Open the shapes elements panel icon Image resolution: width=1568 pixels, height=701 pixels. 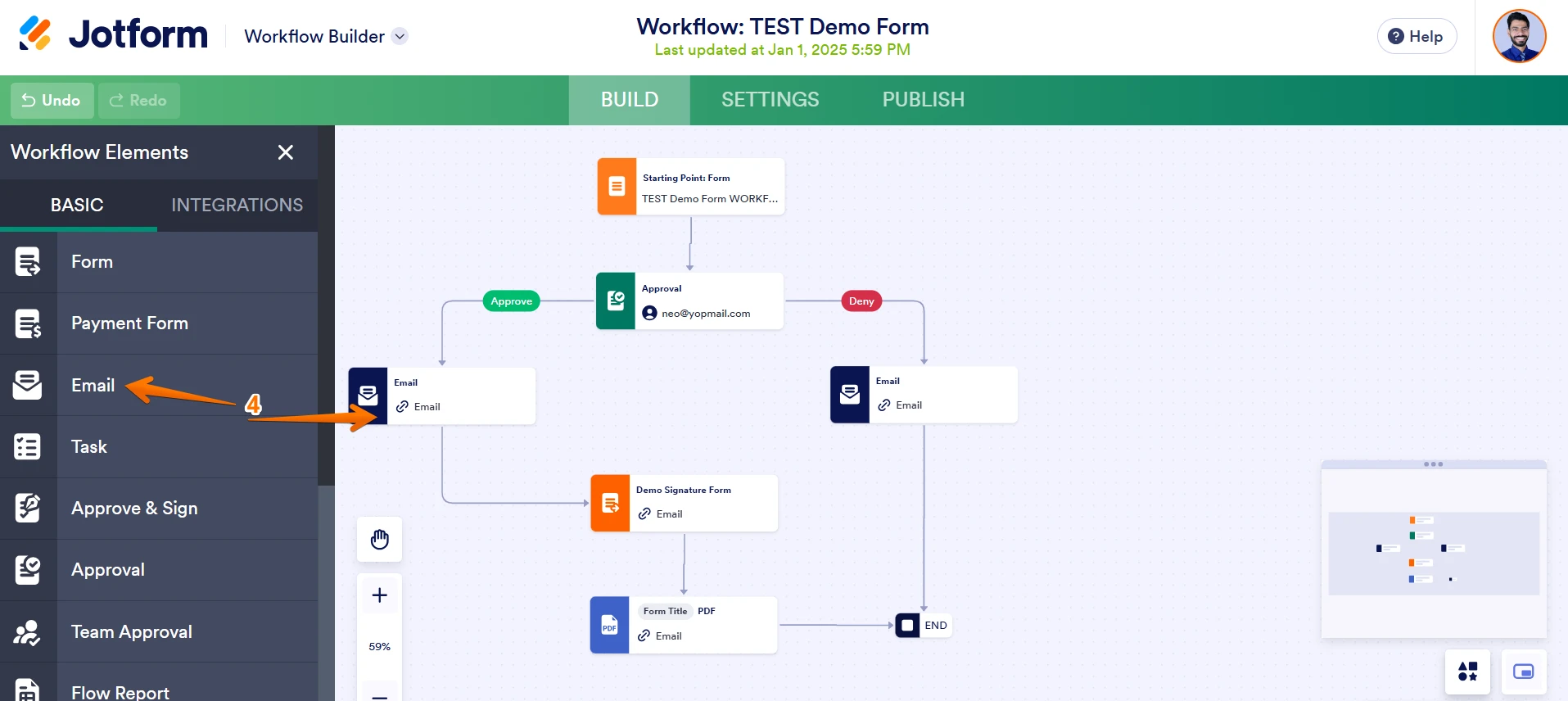point(1467,672)
